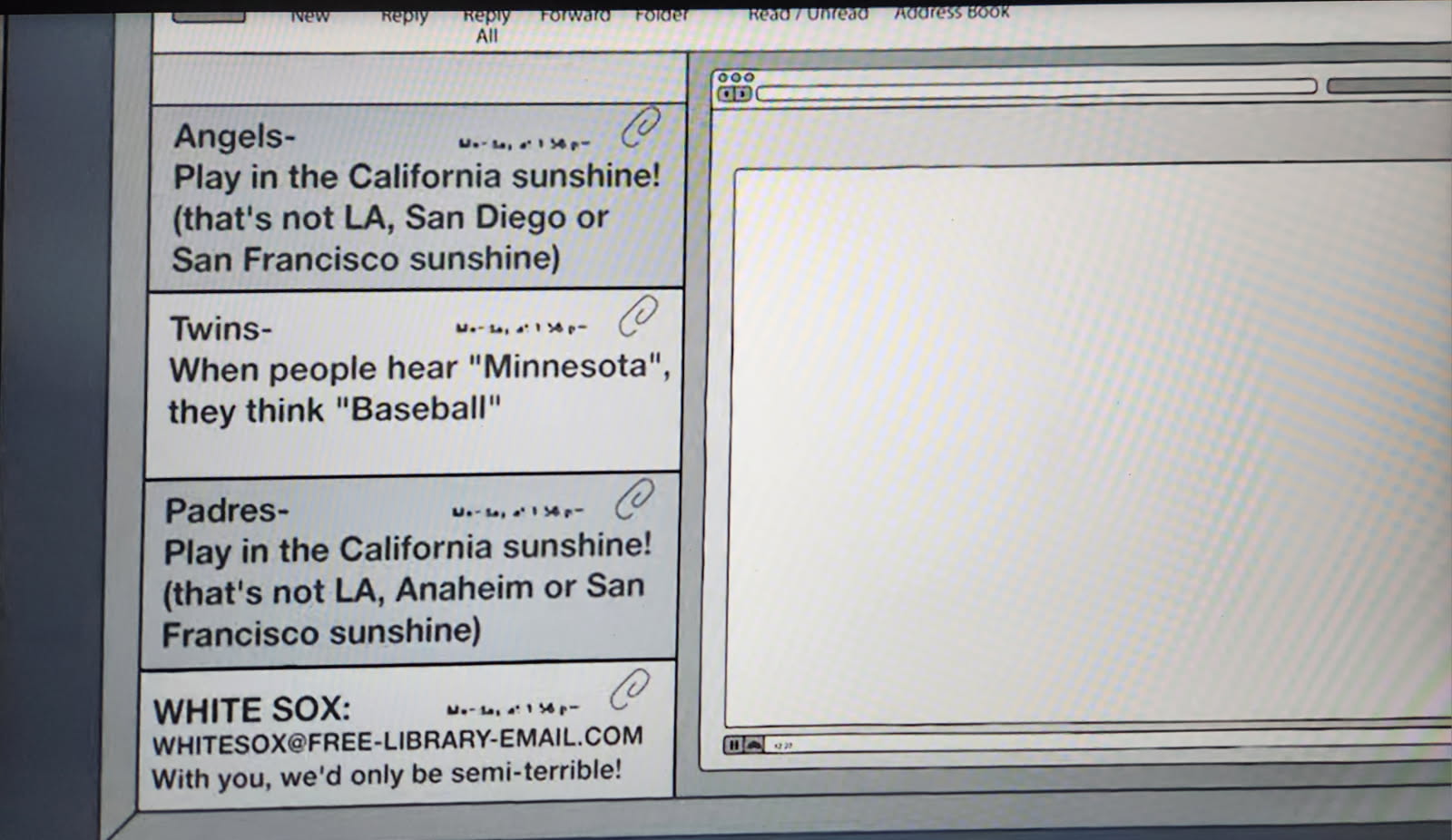Click the first circle window button in viewer
This screenshot has width=1452, height=840.
point(723,77)
